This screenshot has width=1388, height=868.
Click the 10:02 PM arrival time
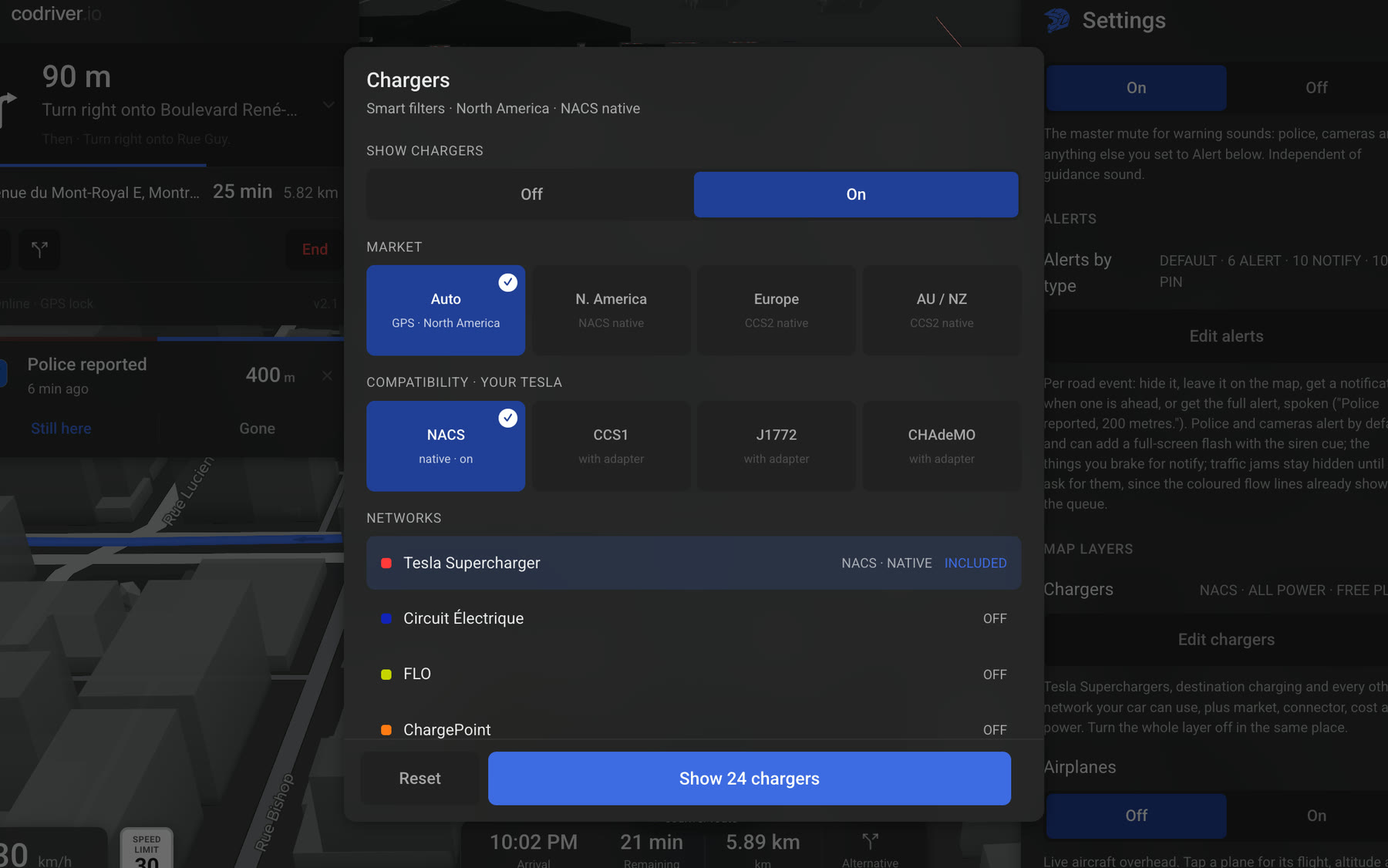coord(534,842)
